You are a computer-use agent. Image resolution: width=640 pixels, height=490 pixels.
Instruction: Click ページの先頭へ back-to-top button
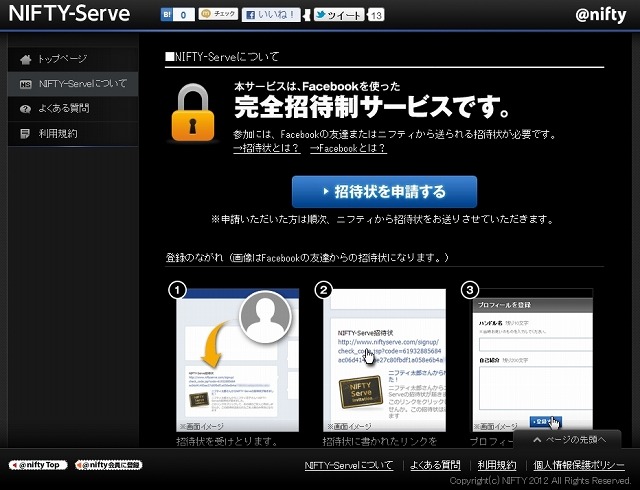tap(567, 439)
